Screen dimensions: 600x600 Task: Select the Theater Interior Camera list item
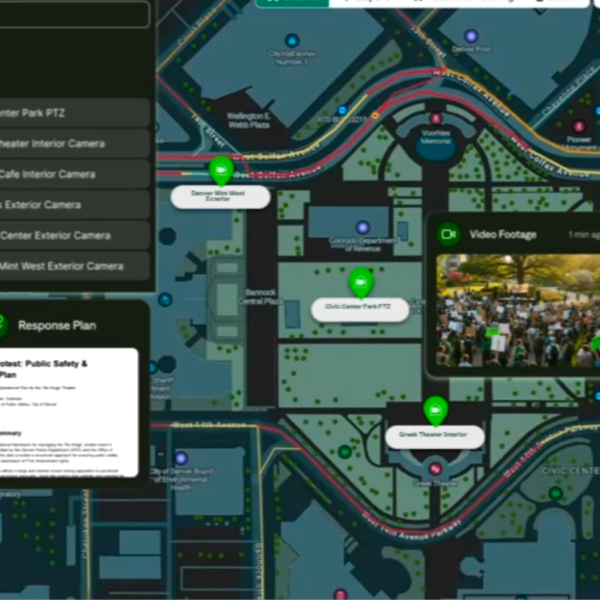pyautogui.click(x=73, y=143)
